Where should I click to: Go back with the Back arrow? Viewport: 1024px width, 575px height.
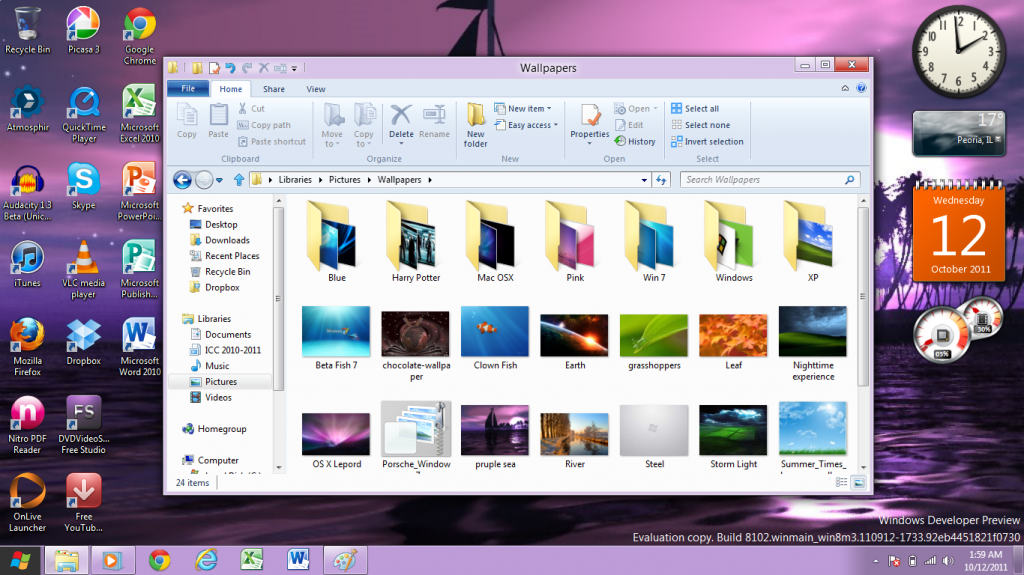[x=183, y=180]
